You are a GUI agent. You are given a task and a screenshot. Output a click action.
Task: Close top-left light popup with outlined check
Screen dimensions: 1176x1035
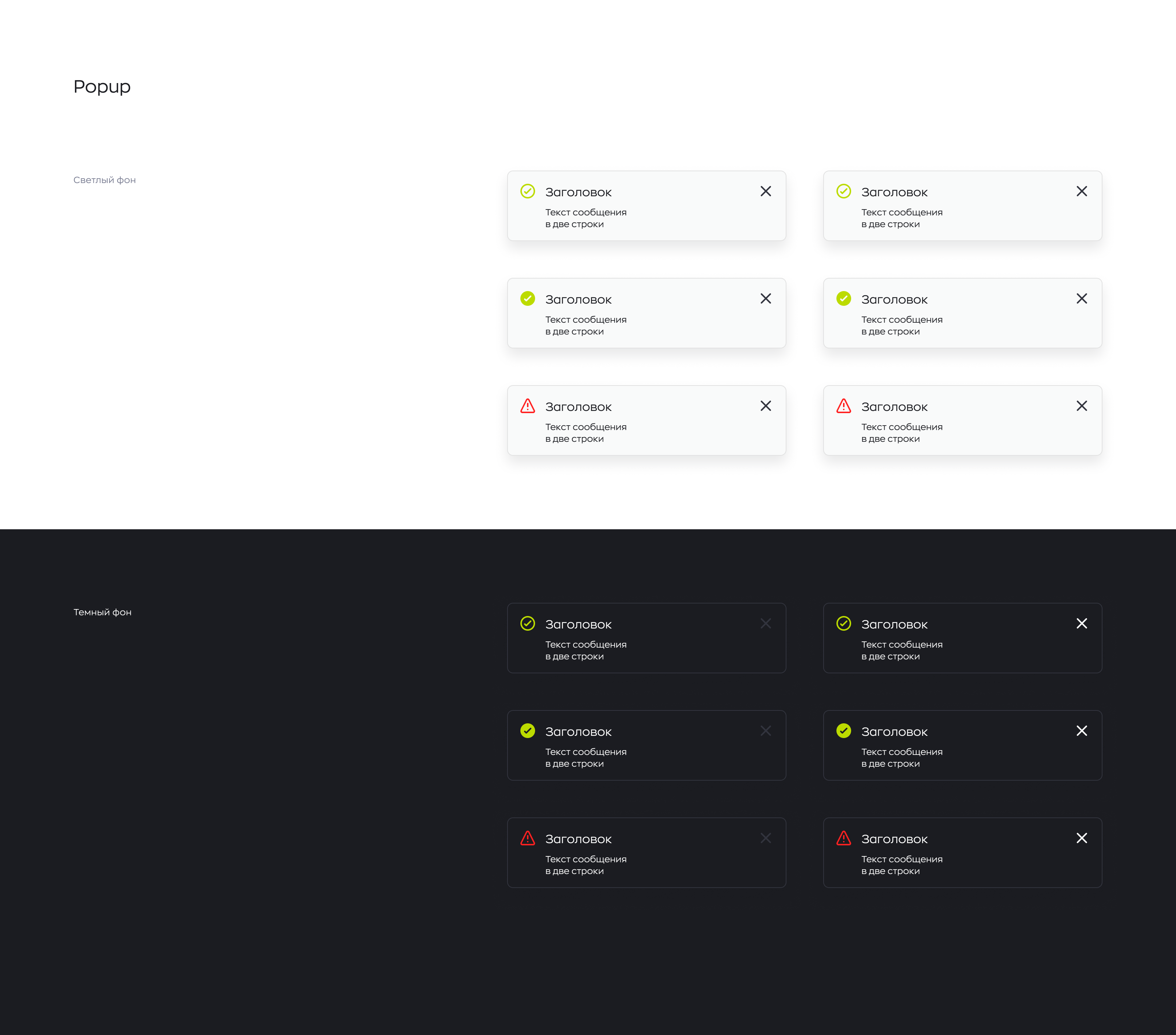(x=765, y=191)
